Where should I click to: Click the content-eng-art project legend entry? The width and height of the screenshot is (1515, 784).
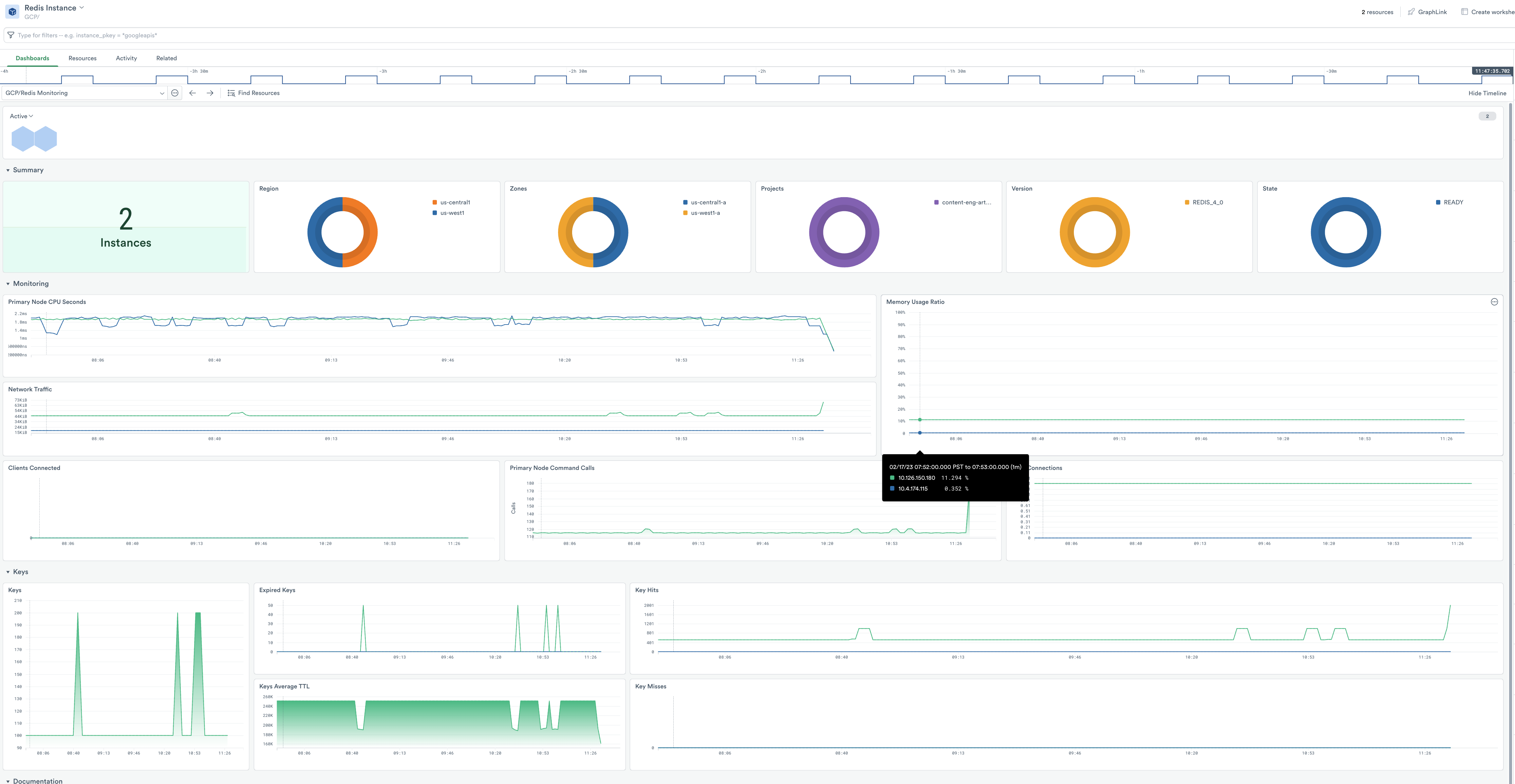[963, 202]
